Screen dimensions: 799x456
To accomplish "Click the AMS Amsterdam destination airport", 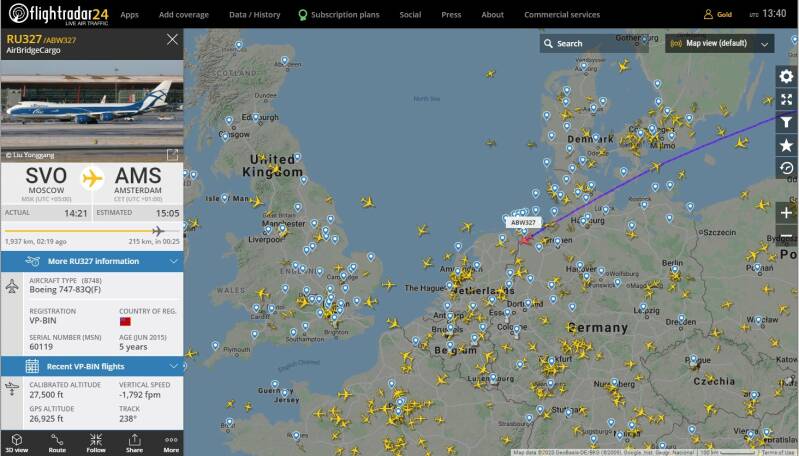I will click(x=138, y=182).
